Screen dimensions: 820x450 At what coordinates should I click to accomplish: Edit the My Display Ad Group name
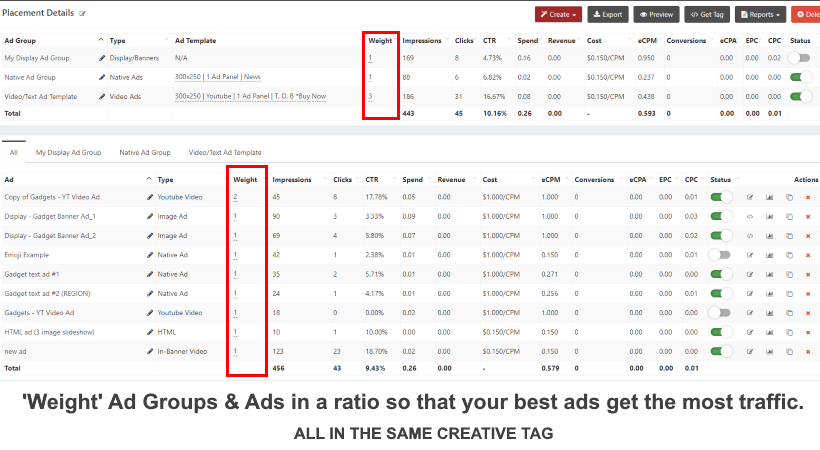(102, 58)
